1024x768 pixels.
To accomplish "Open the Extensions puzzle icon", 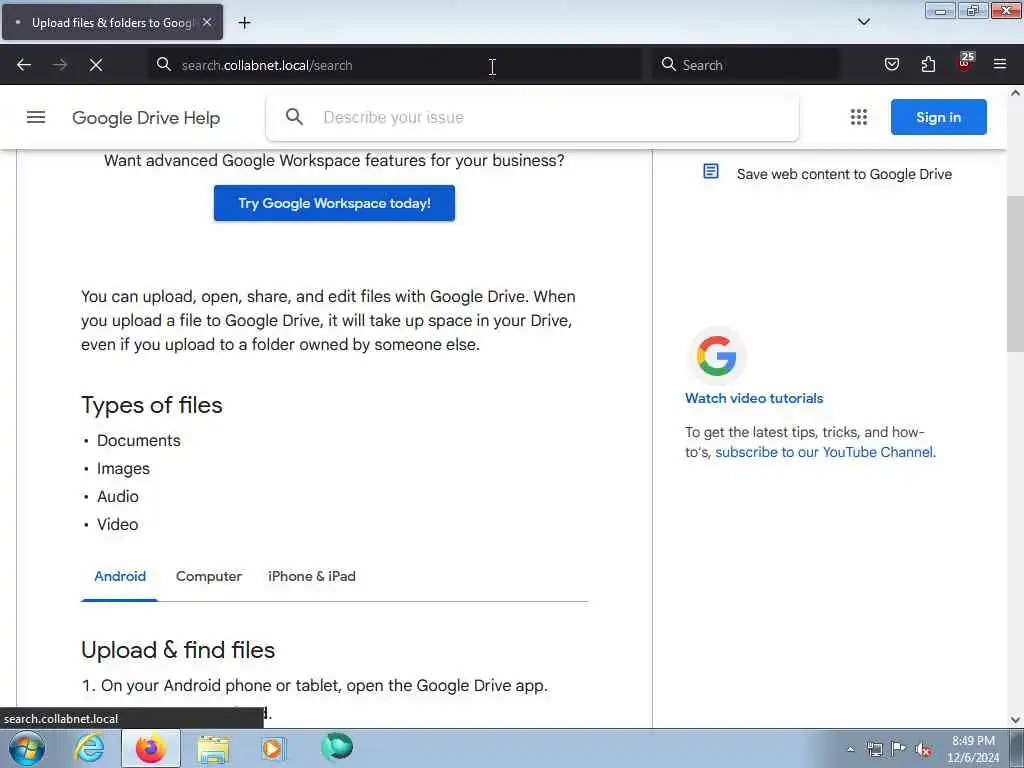I will (x=928, y=65).
